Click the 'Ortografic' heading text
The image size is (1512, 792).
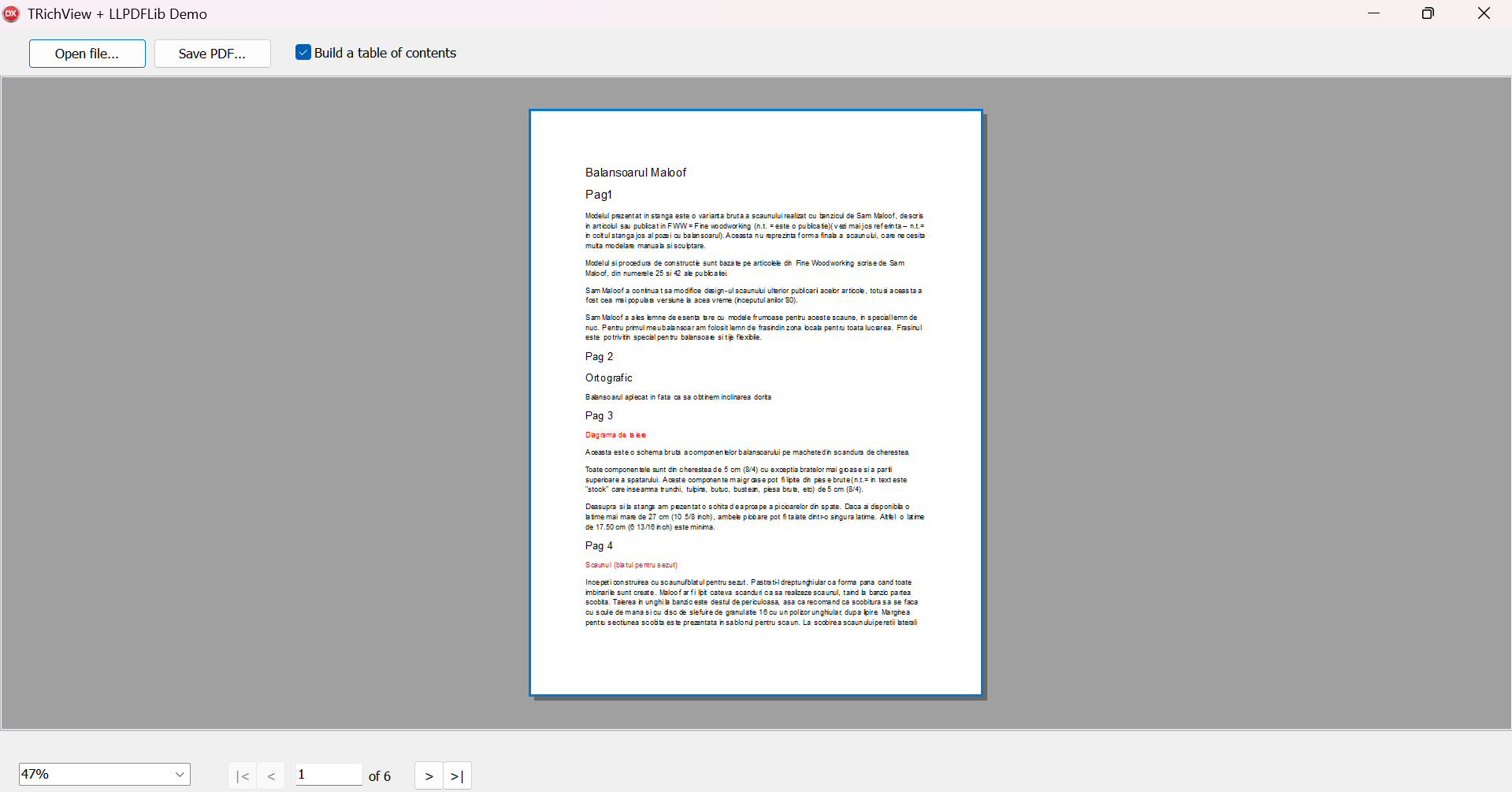609,378
